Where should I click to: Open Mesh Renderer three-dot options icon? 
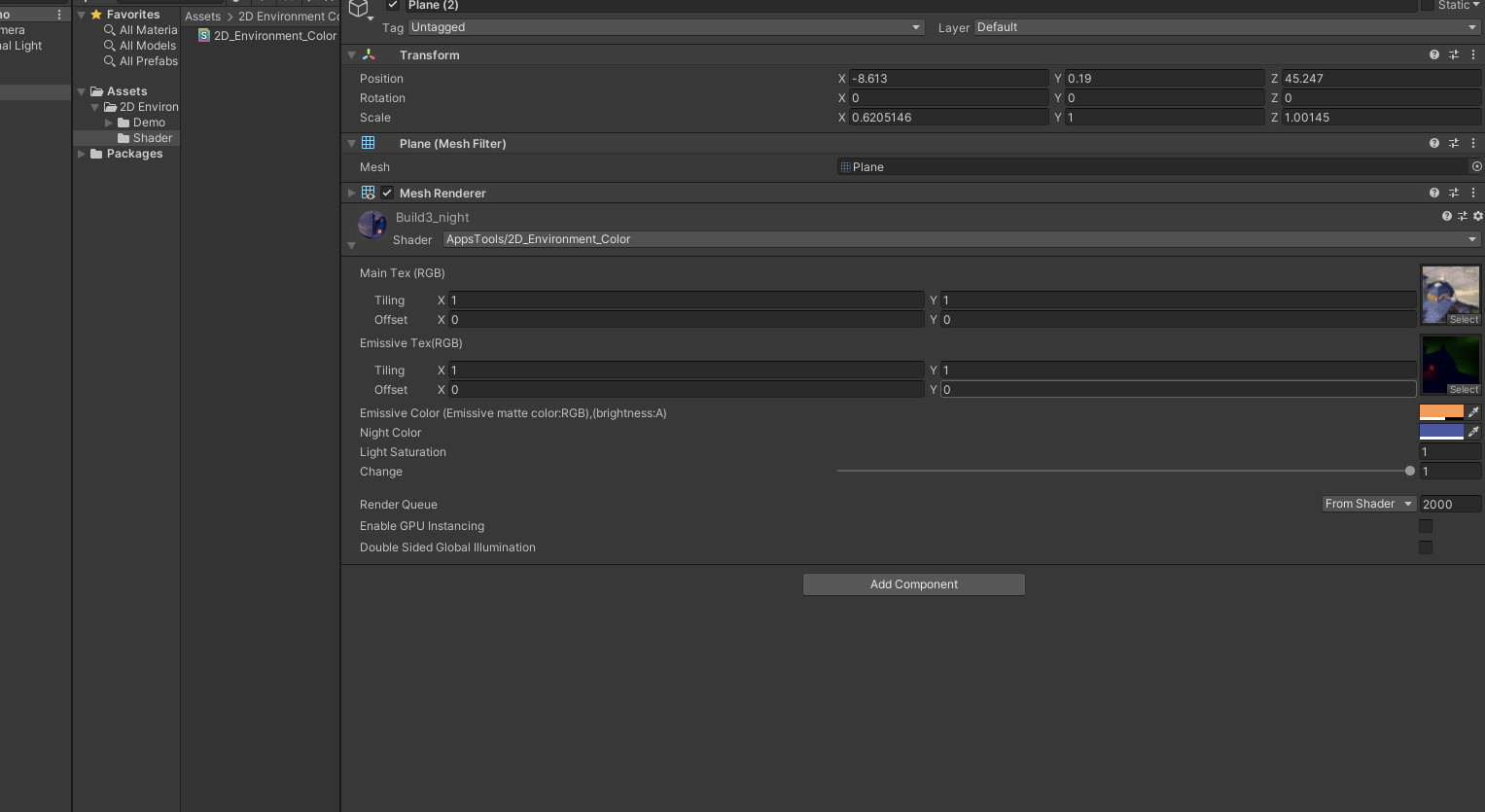(x=1474, y=193)
